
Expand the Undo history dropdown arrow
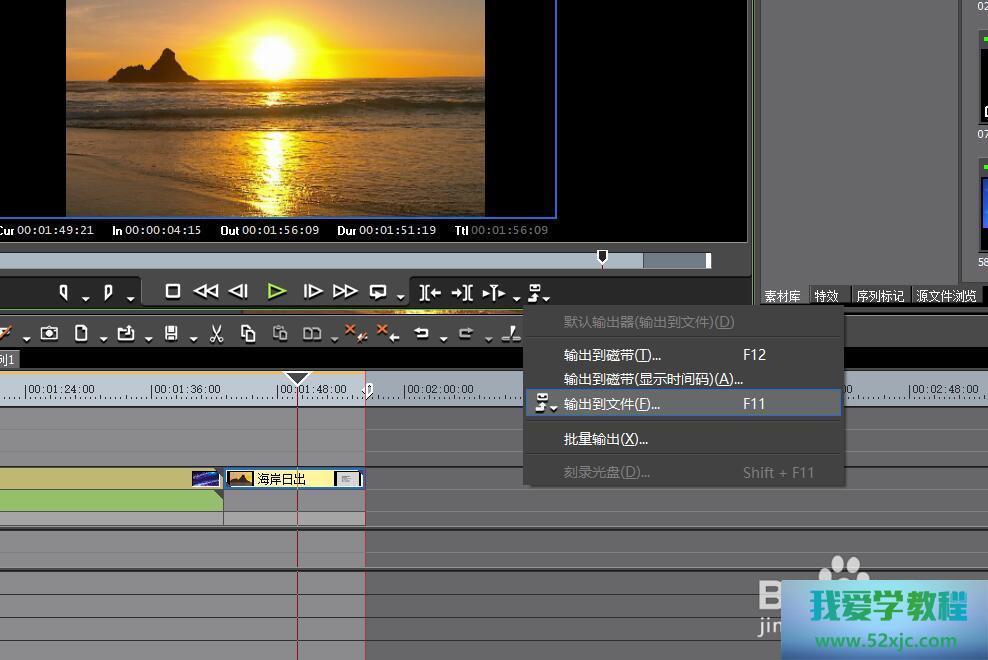click(443, 339)
